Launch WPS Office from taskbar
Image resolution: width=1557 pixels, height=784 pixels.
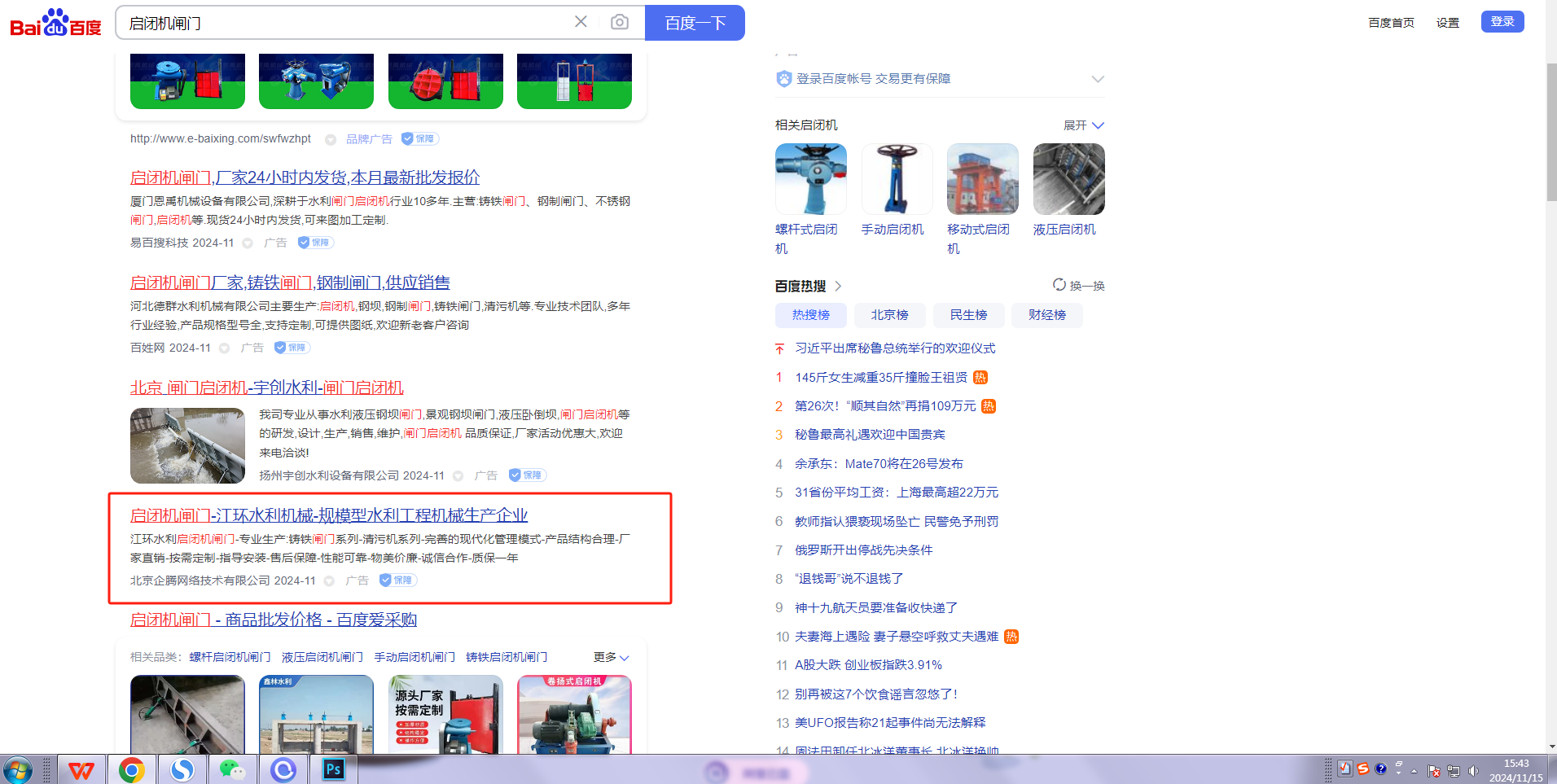point(81,769)
